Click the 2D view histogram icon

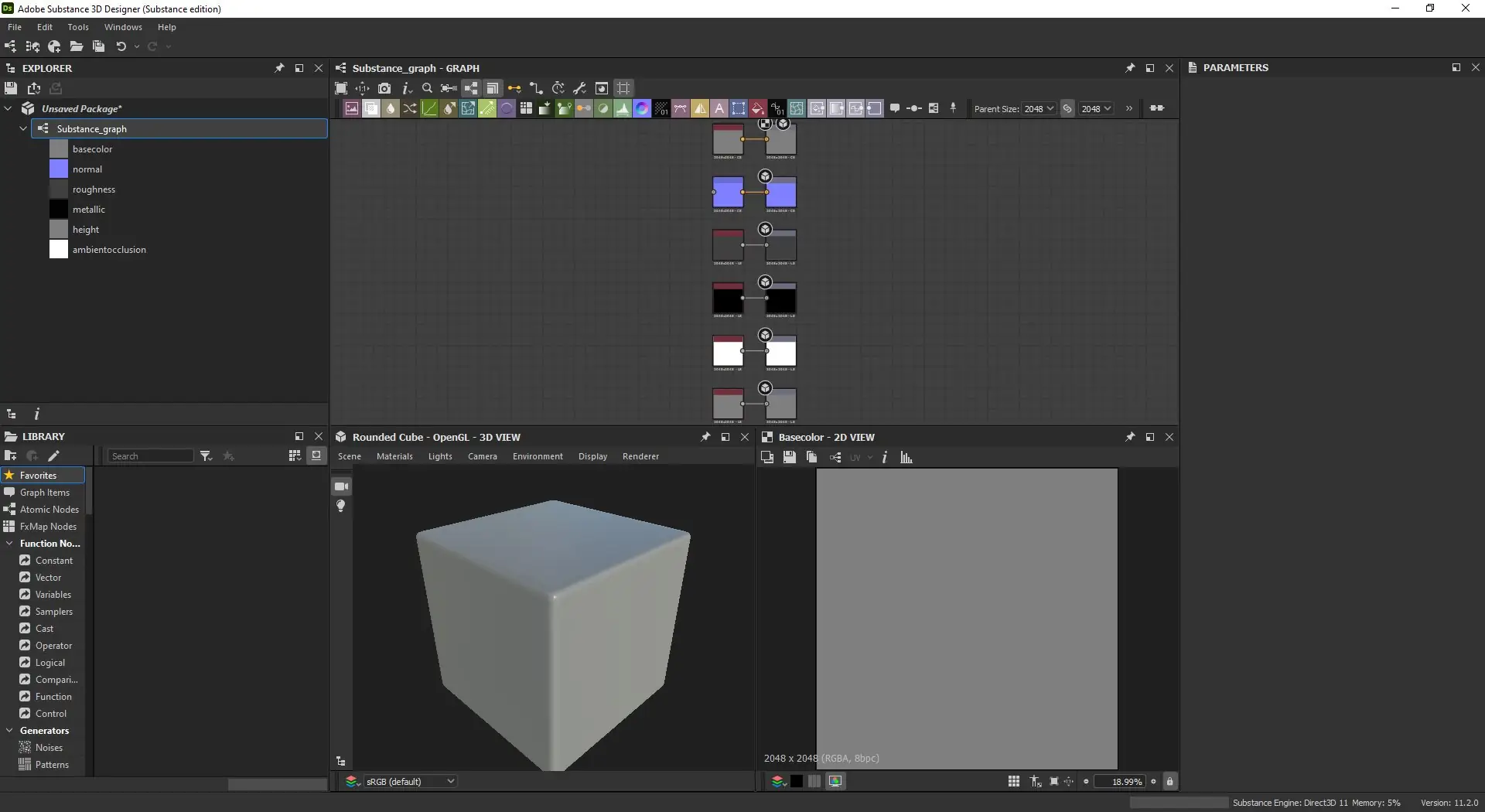906,458
